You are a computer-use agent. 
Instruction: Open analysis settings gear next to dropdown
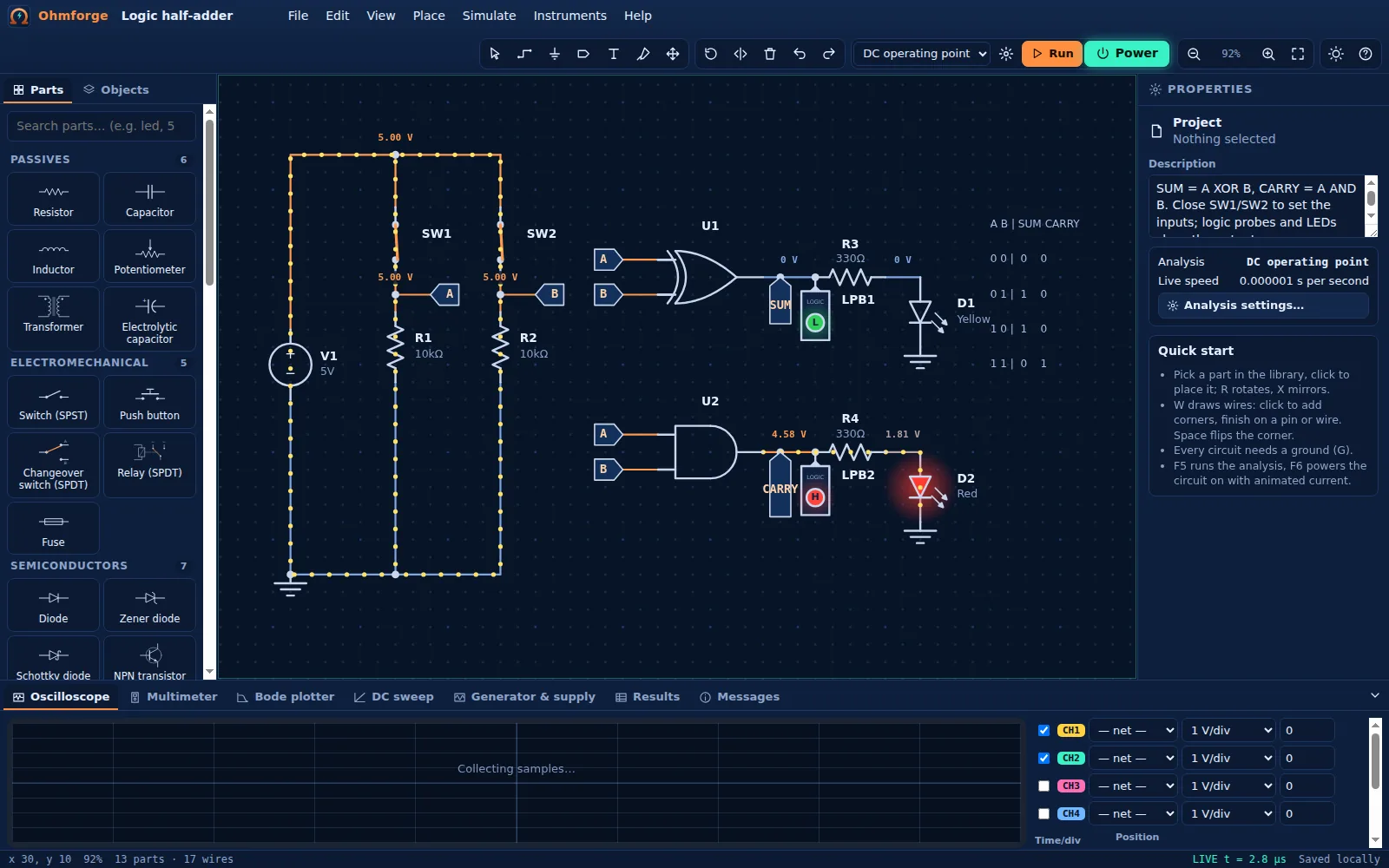click(1005, 54)
